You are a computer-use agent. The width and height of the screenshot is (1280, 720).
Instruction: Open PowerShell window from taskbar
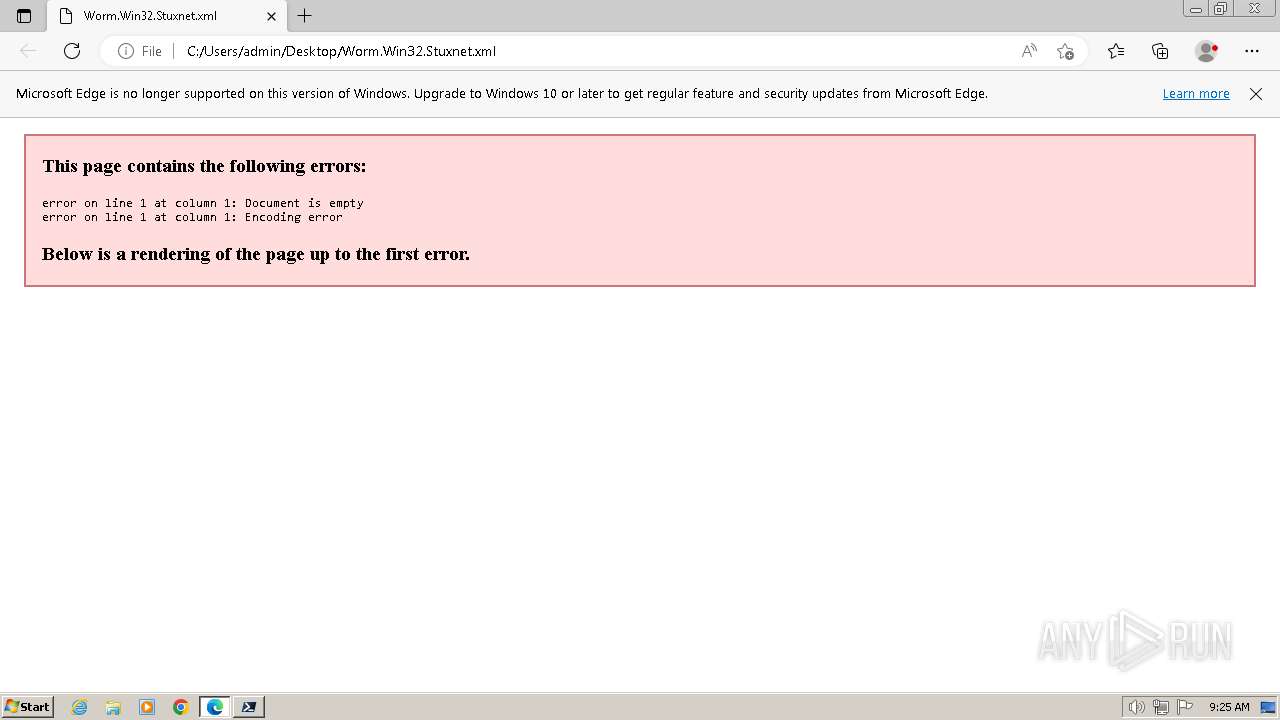[x=249, y=707]
